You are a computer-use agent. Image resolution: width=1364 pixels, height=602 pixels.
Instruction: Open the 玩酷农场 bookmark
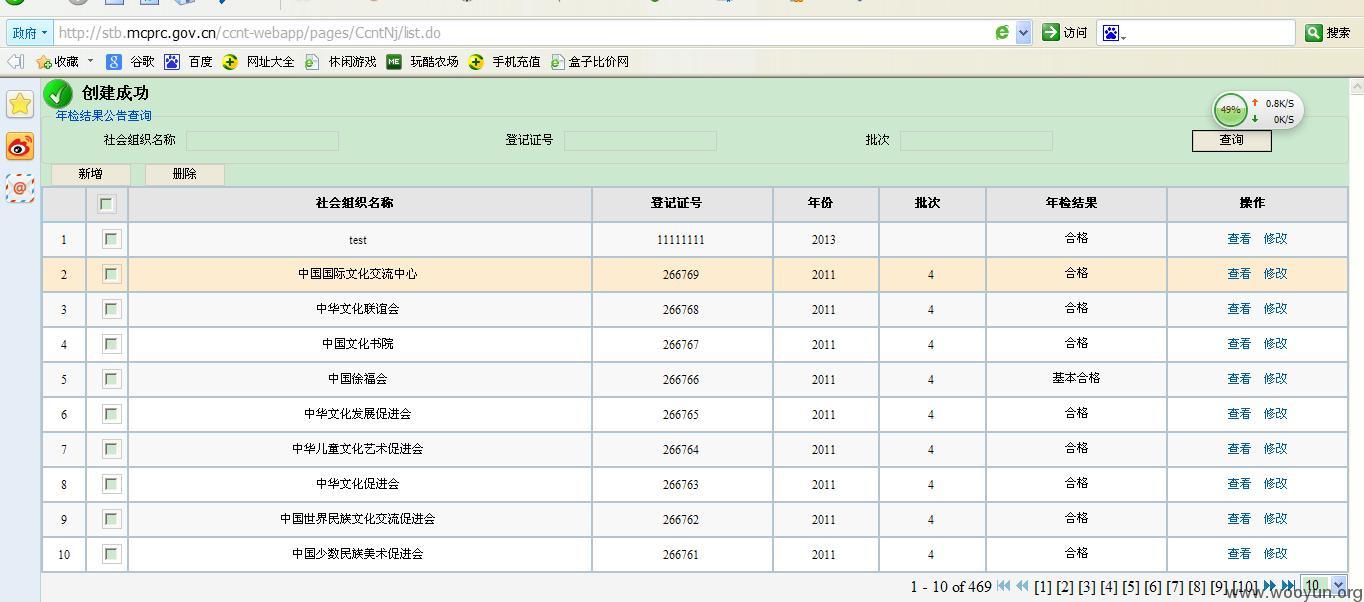423,62
